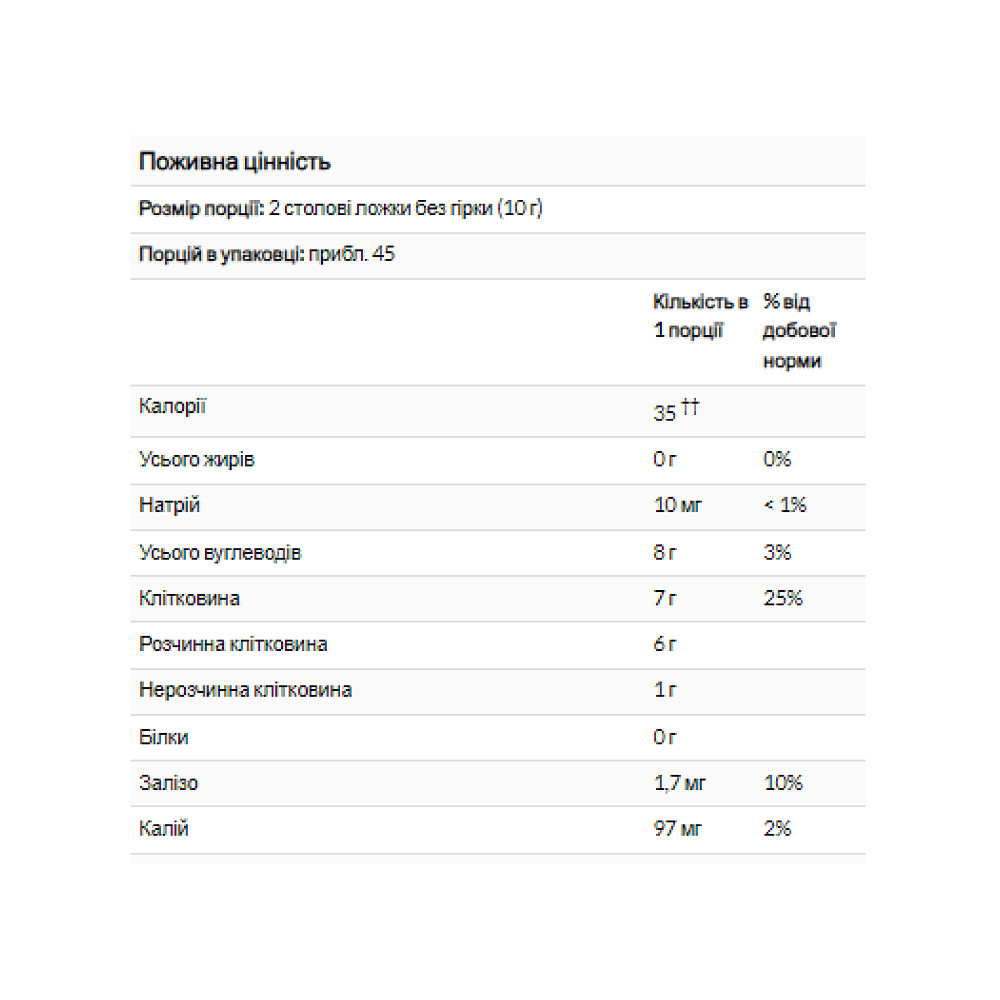Viewport: 1000px width, 1000px height.
Task: Select the 'Порцій в упаковці' row text
Action: (267, 255)
